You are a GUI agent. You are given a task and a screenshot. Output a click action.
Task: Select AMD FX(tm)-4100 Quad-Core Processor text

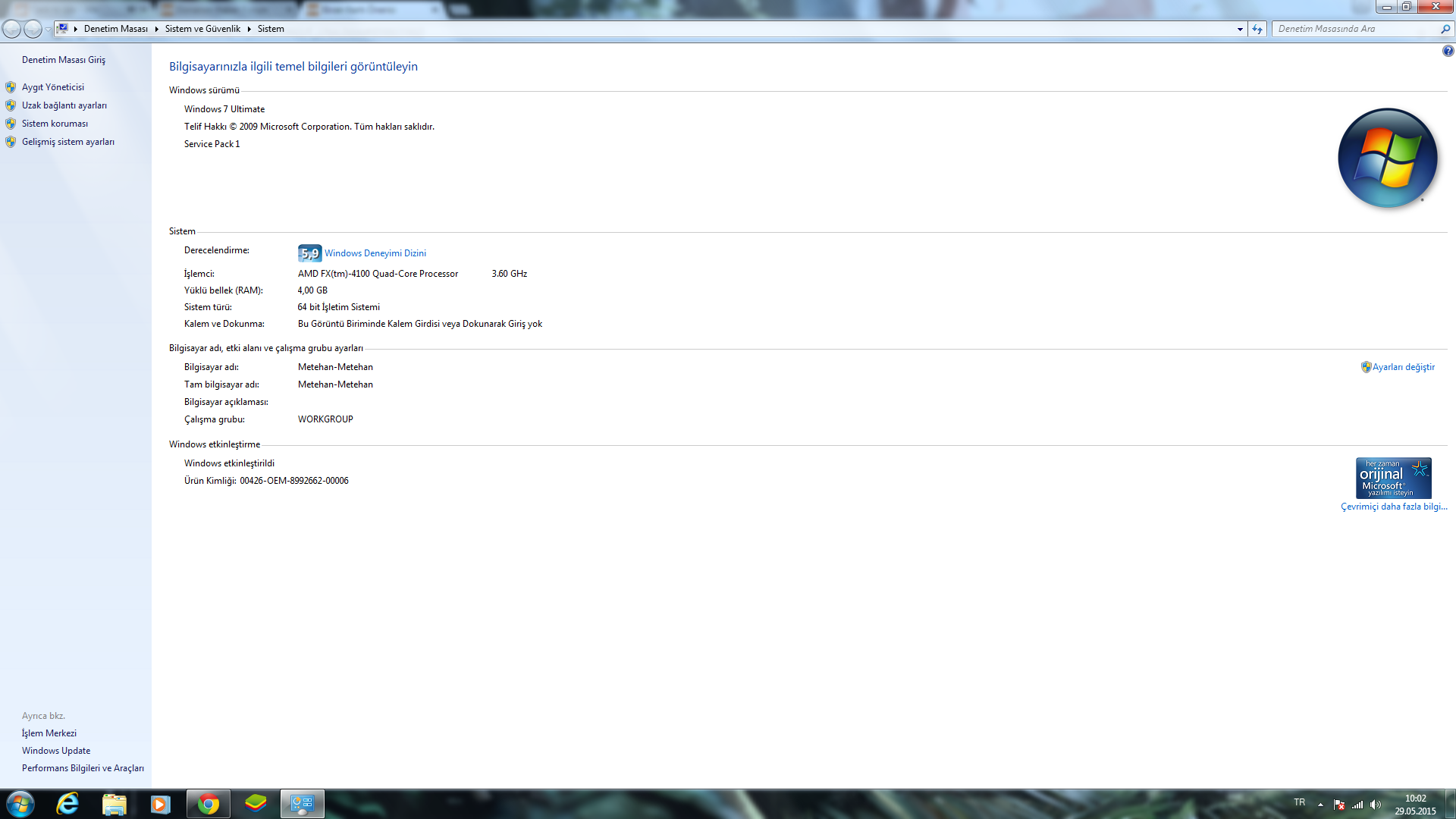coord(378,274)
